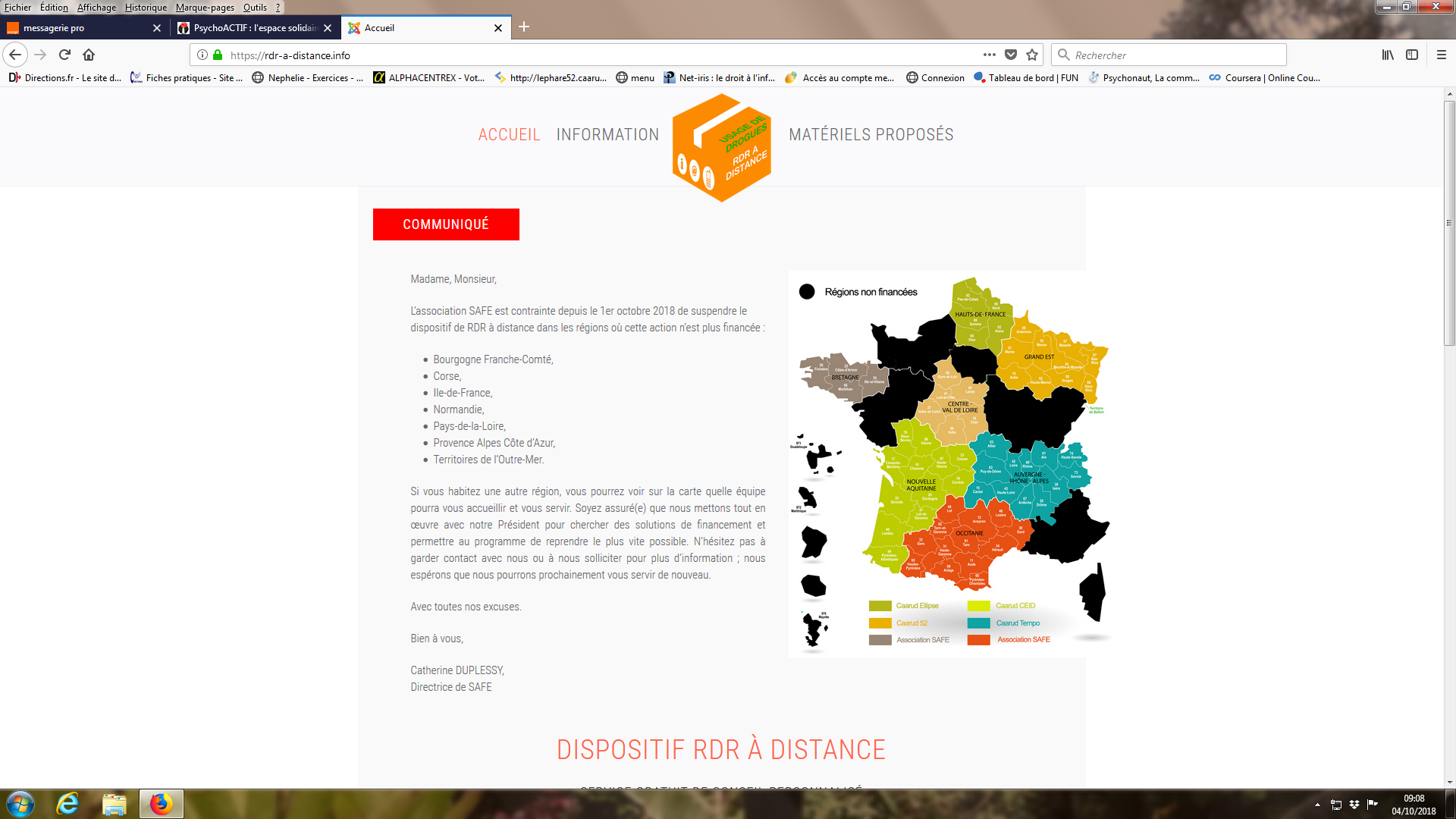The image size is (1456, 819).
Task: Open Windows Start button
Action: coord(20,804)
